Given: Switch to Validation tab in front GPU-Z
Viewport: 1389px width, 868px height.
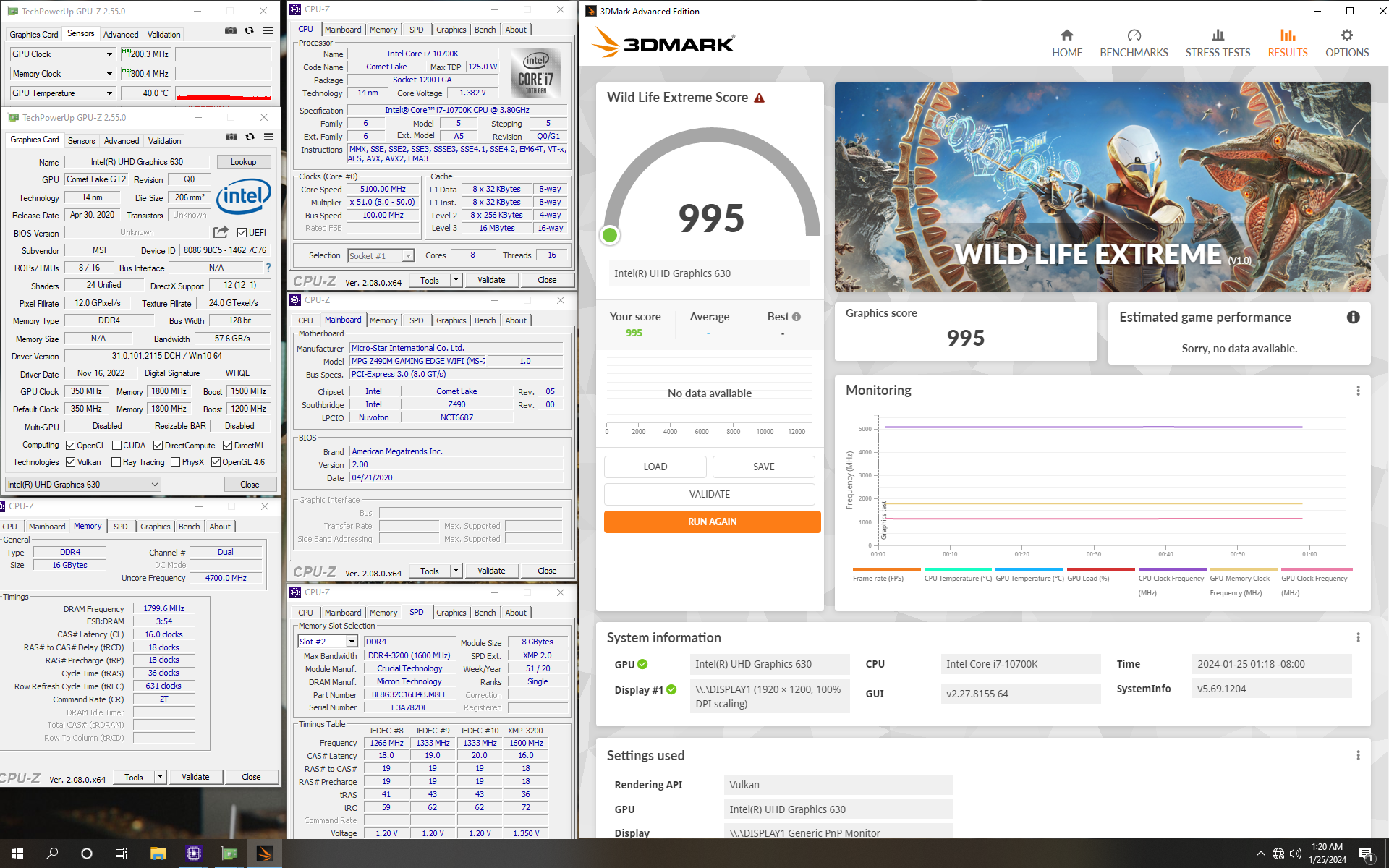Looking at the screenshot, I should [165, 141].
